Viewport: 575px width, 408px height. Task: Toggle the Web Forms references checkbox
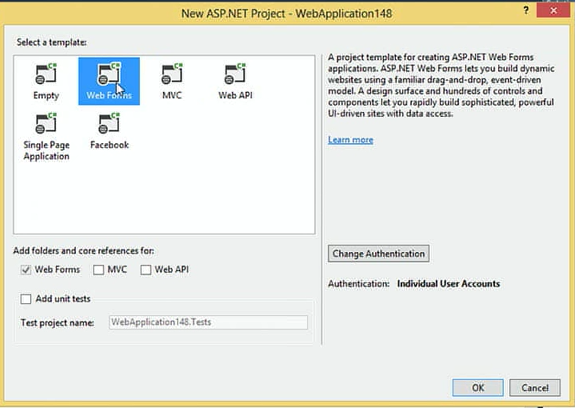[26, 270]
